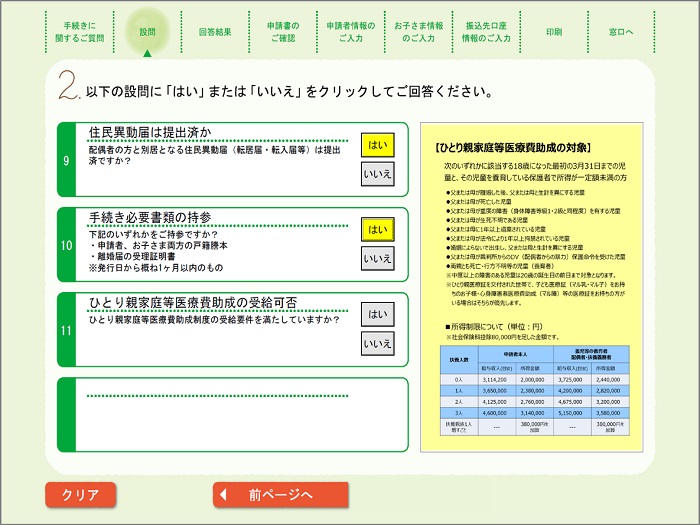Select the 振込先口座情報のご入力 step
Image resolution: width=700 pixels, height=525 pixels.
click(486, 32)
